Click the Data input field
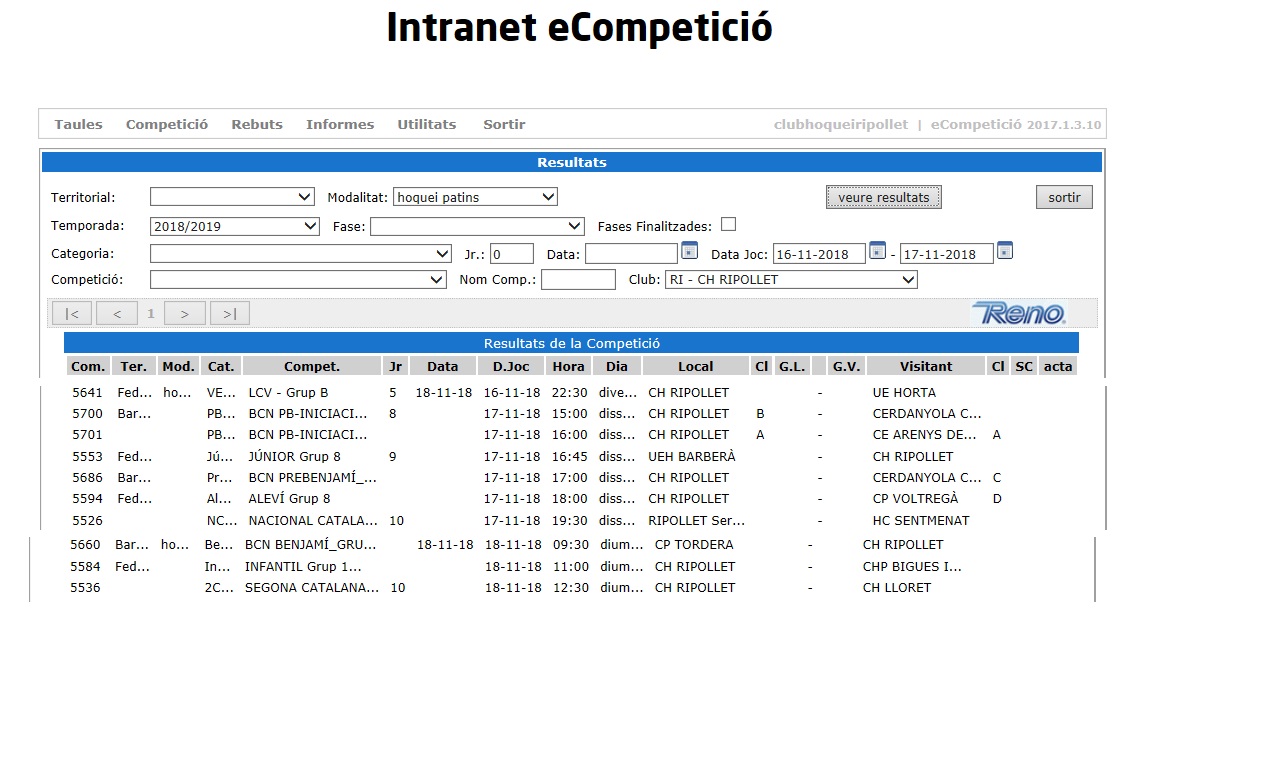This screenshot has height=763, width=1265. tap(631, 254)
